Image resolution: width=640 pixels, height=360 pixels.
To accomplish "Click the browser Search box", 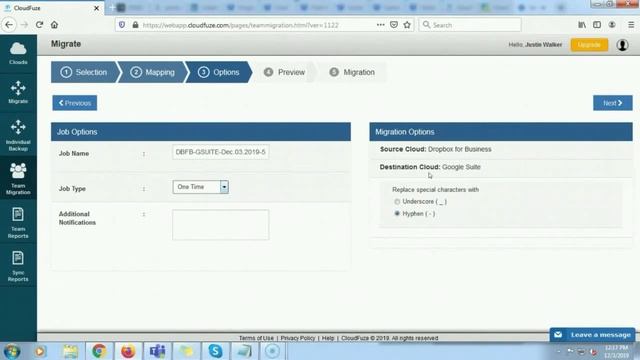I will click(x=470, y=25).
